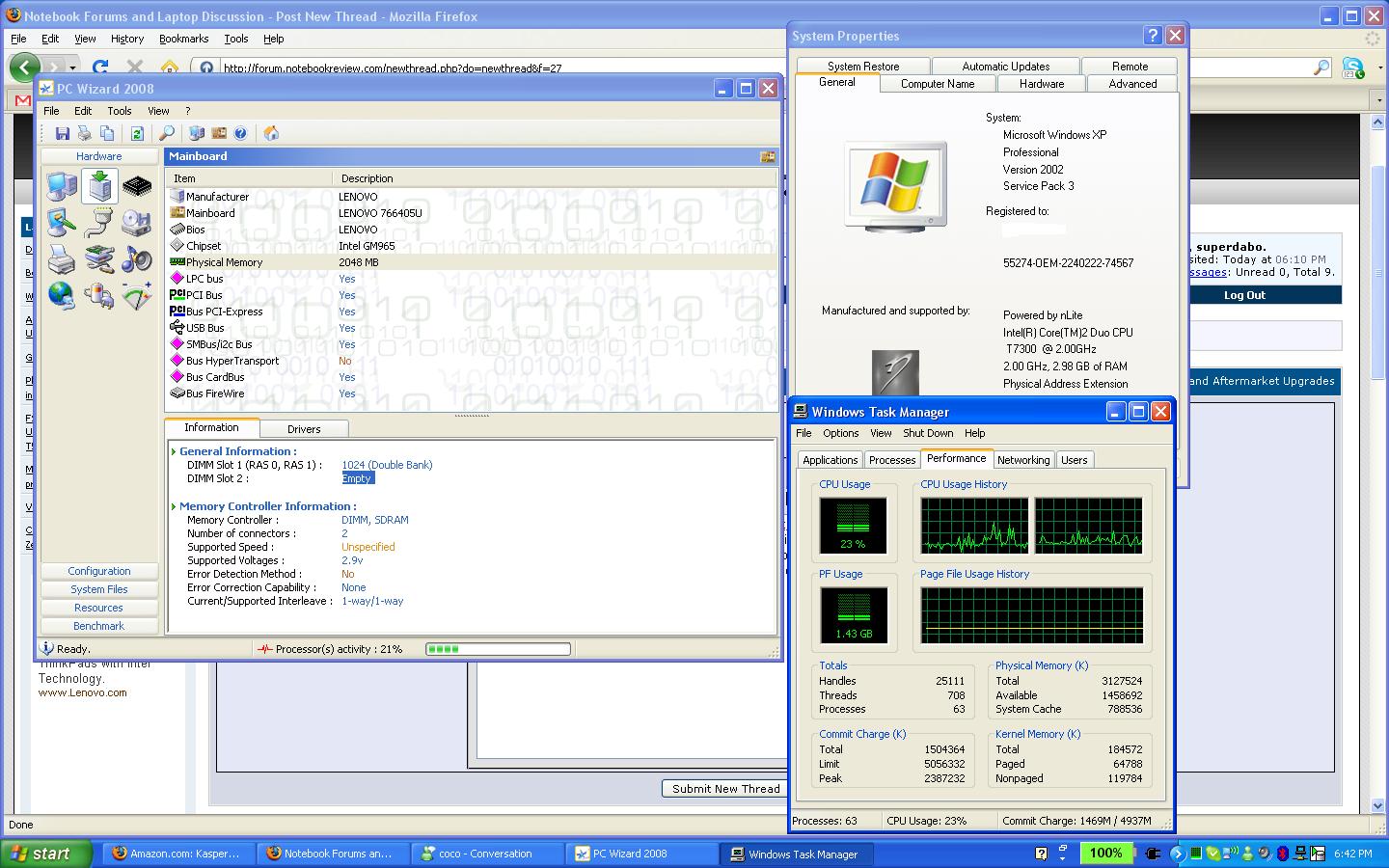Select the I/O Ports connector icon

99,223
